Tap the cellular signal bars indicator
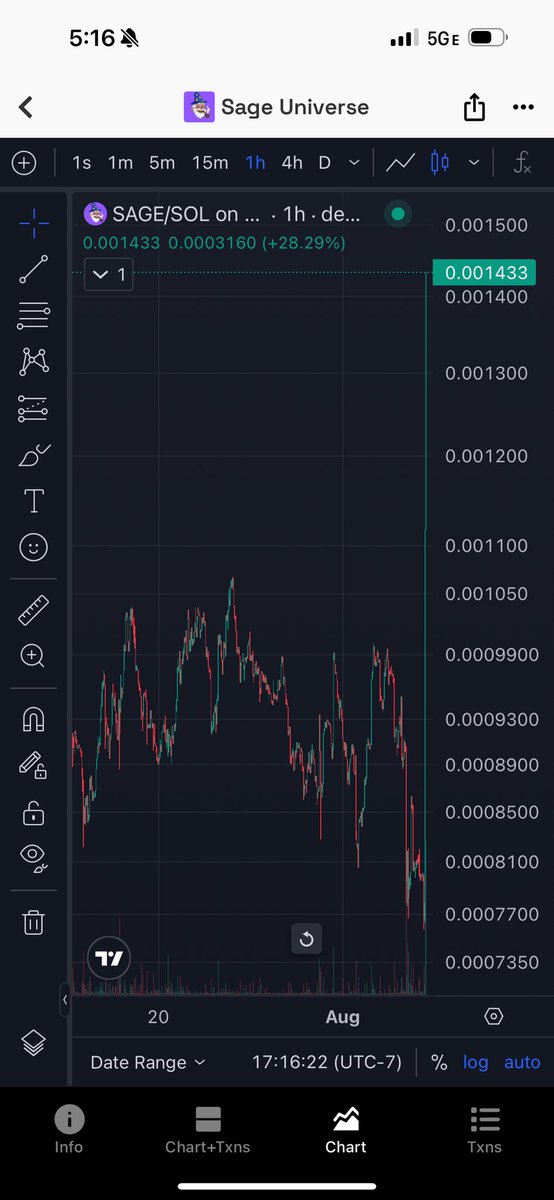Viewport: 554px width, 1200px height. 402,38
